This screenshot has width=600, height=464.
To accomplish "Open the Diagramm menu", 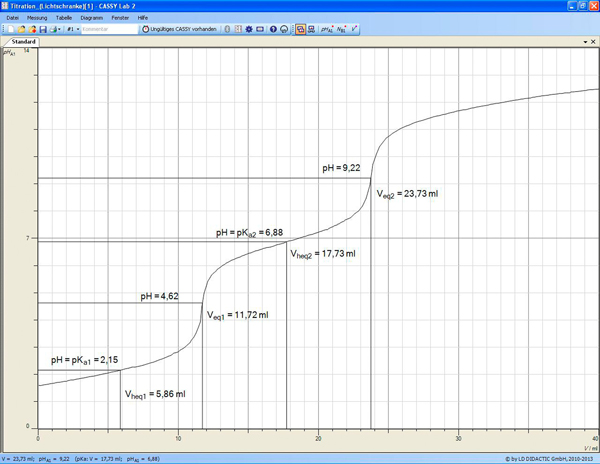I will pos(91,18).
